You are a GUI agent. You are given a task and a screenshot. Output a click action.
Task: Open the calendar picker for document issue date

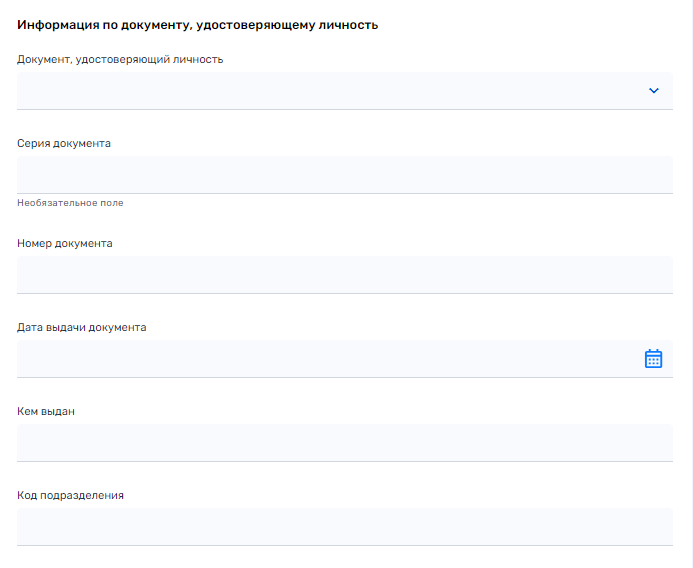point(653,358)
